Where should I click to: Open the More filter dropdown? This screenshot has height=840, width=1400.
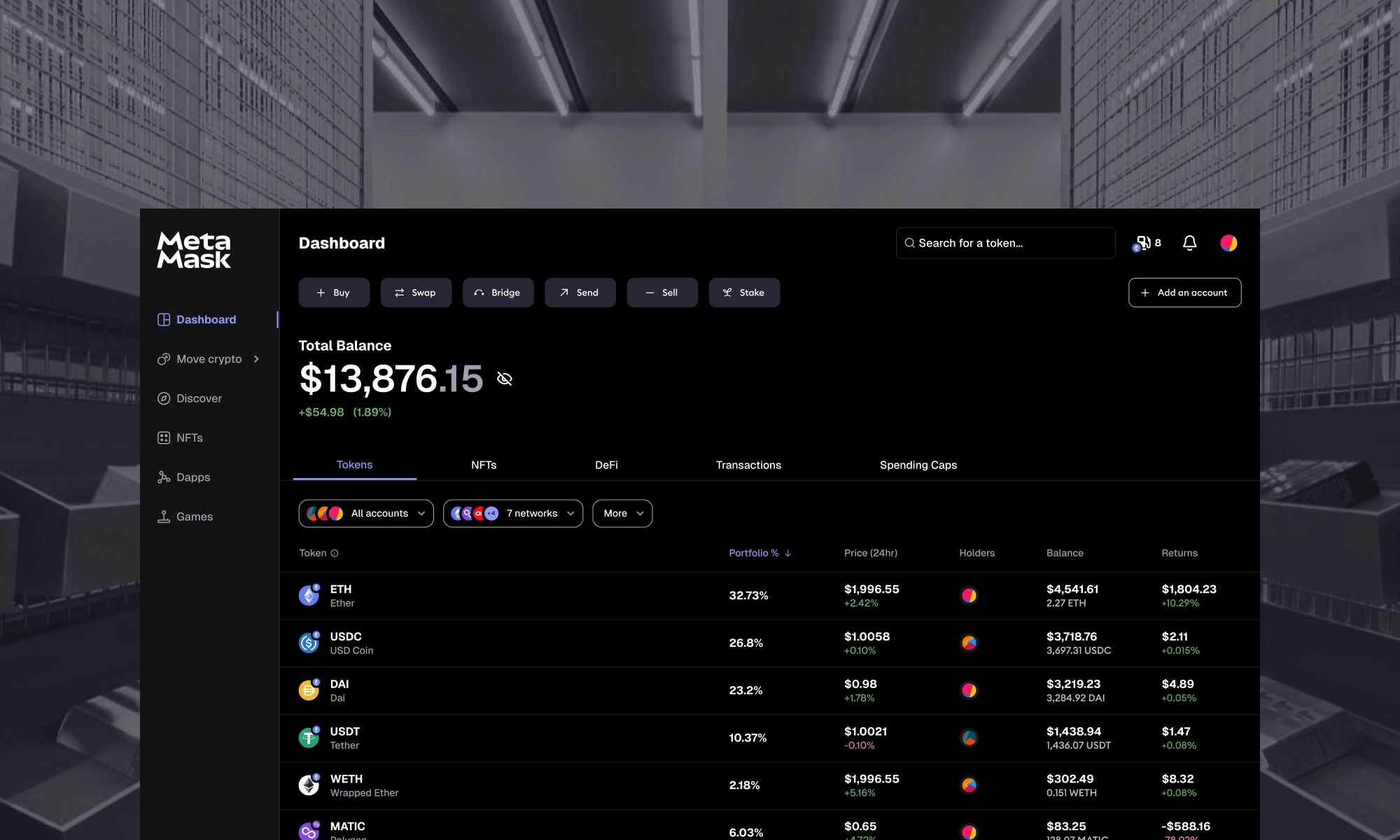622,513
